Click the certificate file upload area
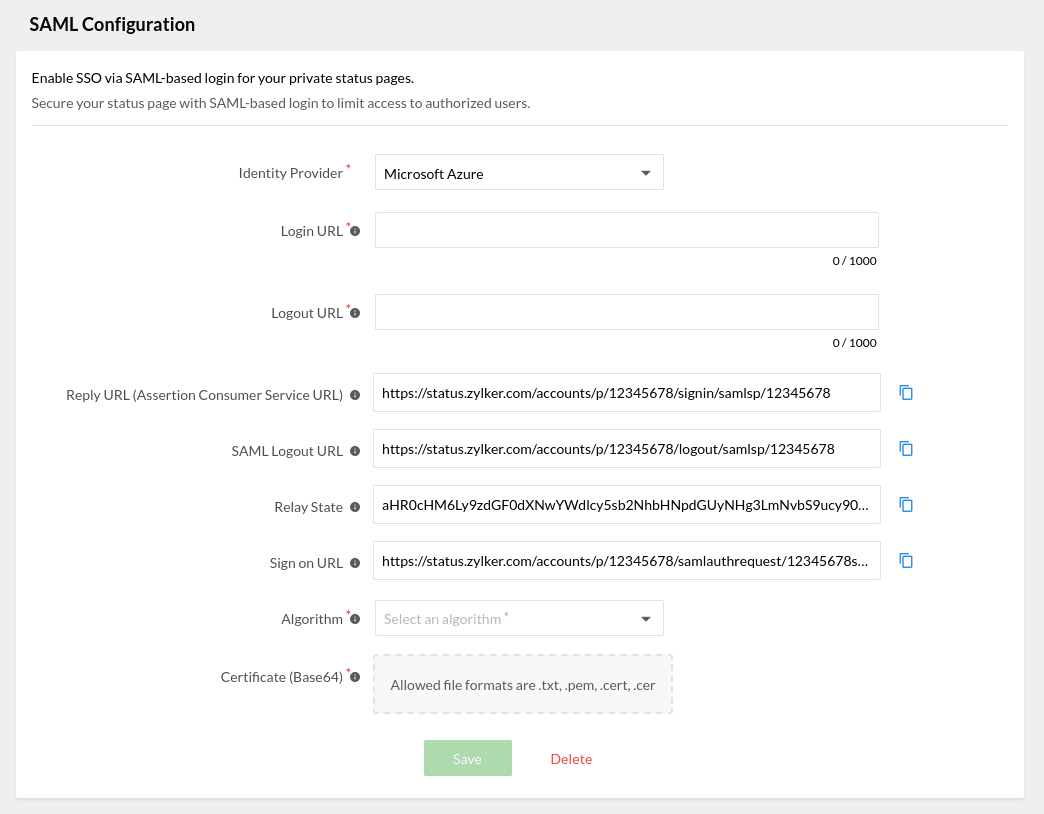The width and height of the screenshot is (1044, 814). 522,684
